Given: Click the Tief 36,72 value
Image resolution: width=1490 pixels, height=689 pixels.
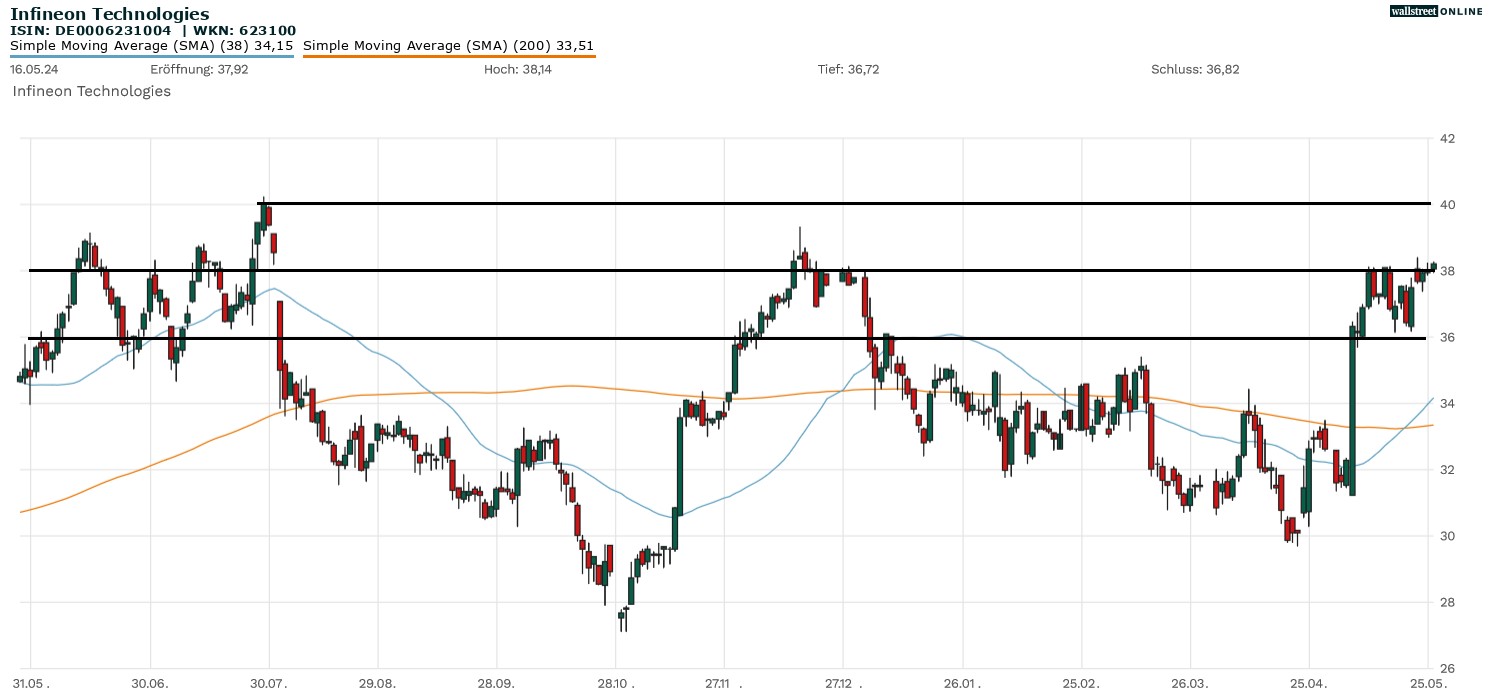Looking at the screenshot, I should tap(848, 69).
